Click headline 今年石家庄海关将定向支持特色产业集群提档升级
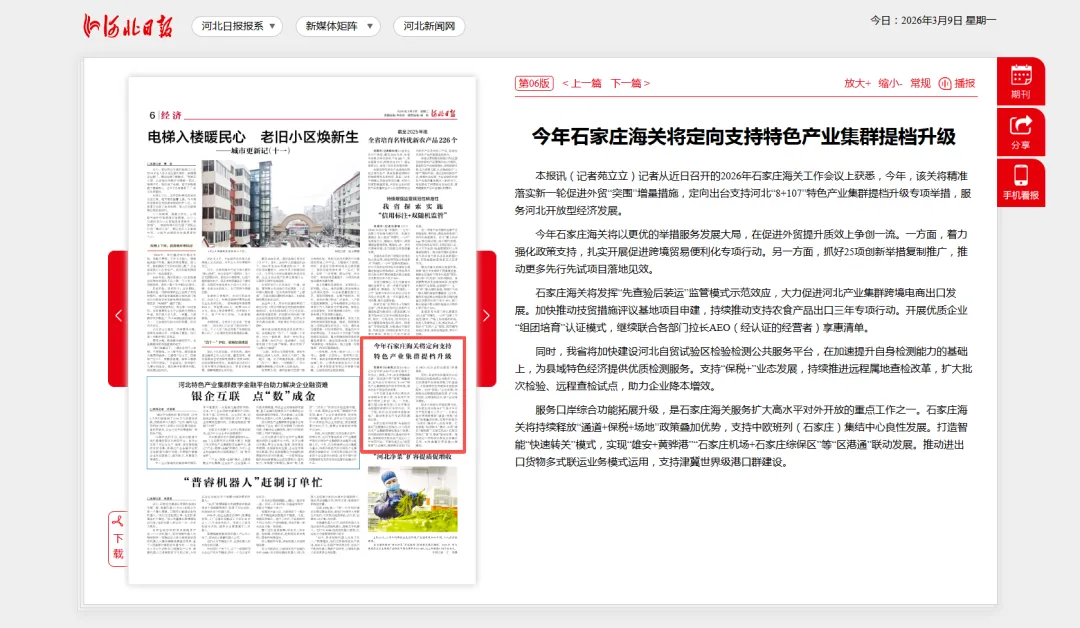The height and width of the screenshot is (628, 1080). (744, 136)
